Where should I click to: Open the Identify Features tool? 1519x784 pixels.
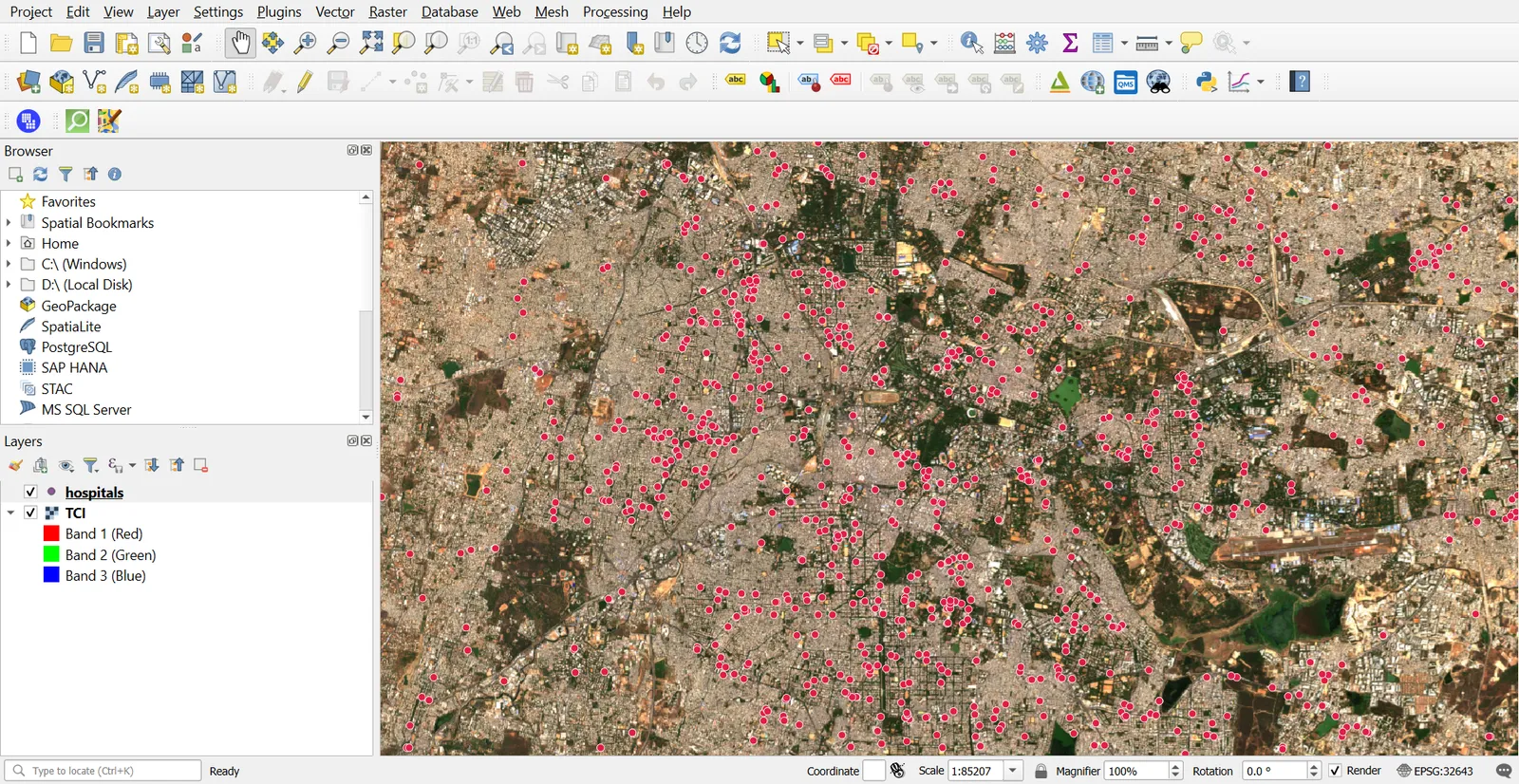click(971, 43)
